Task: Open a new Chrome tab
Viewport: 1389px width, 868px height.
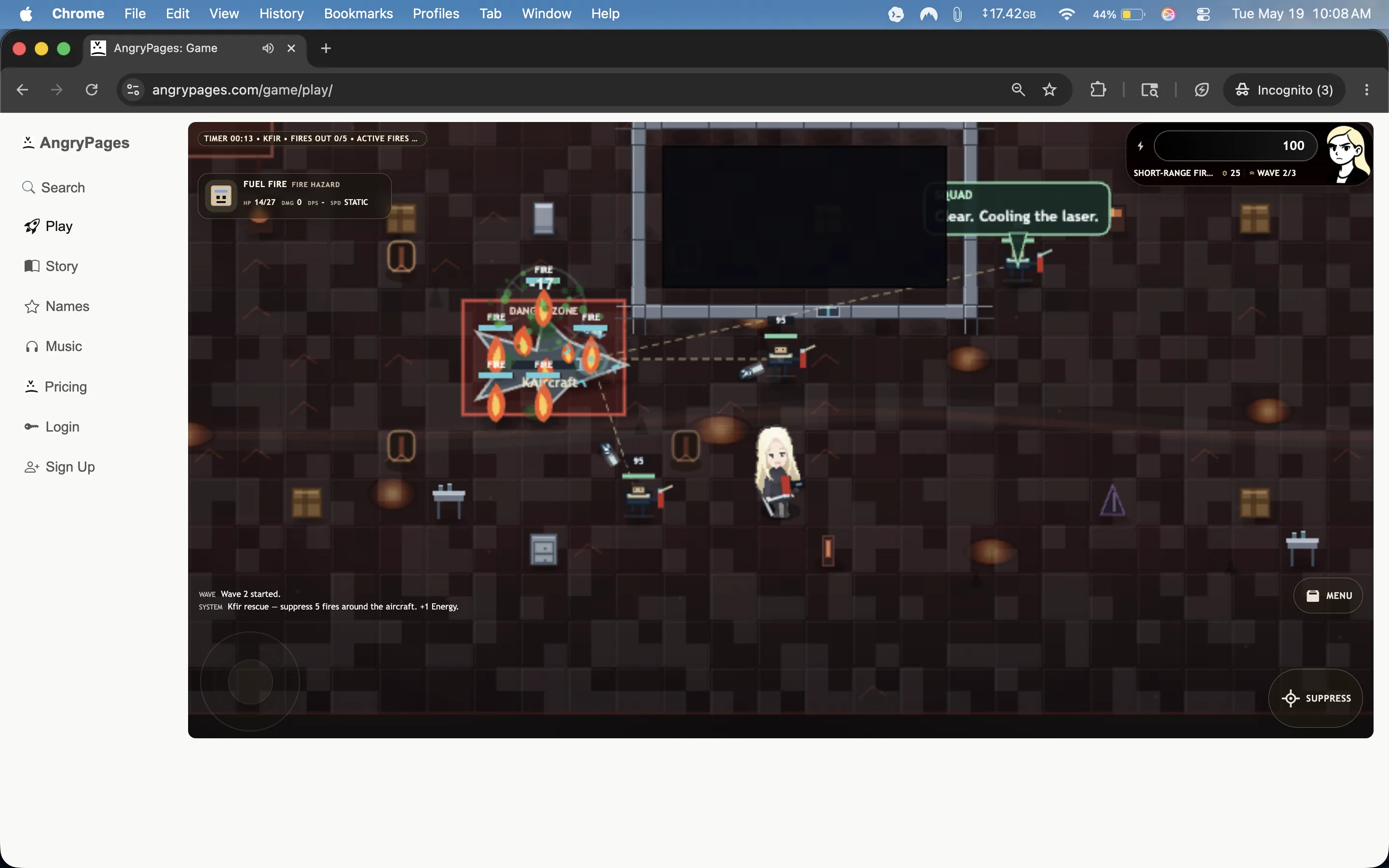Action: (326, 48)
